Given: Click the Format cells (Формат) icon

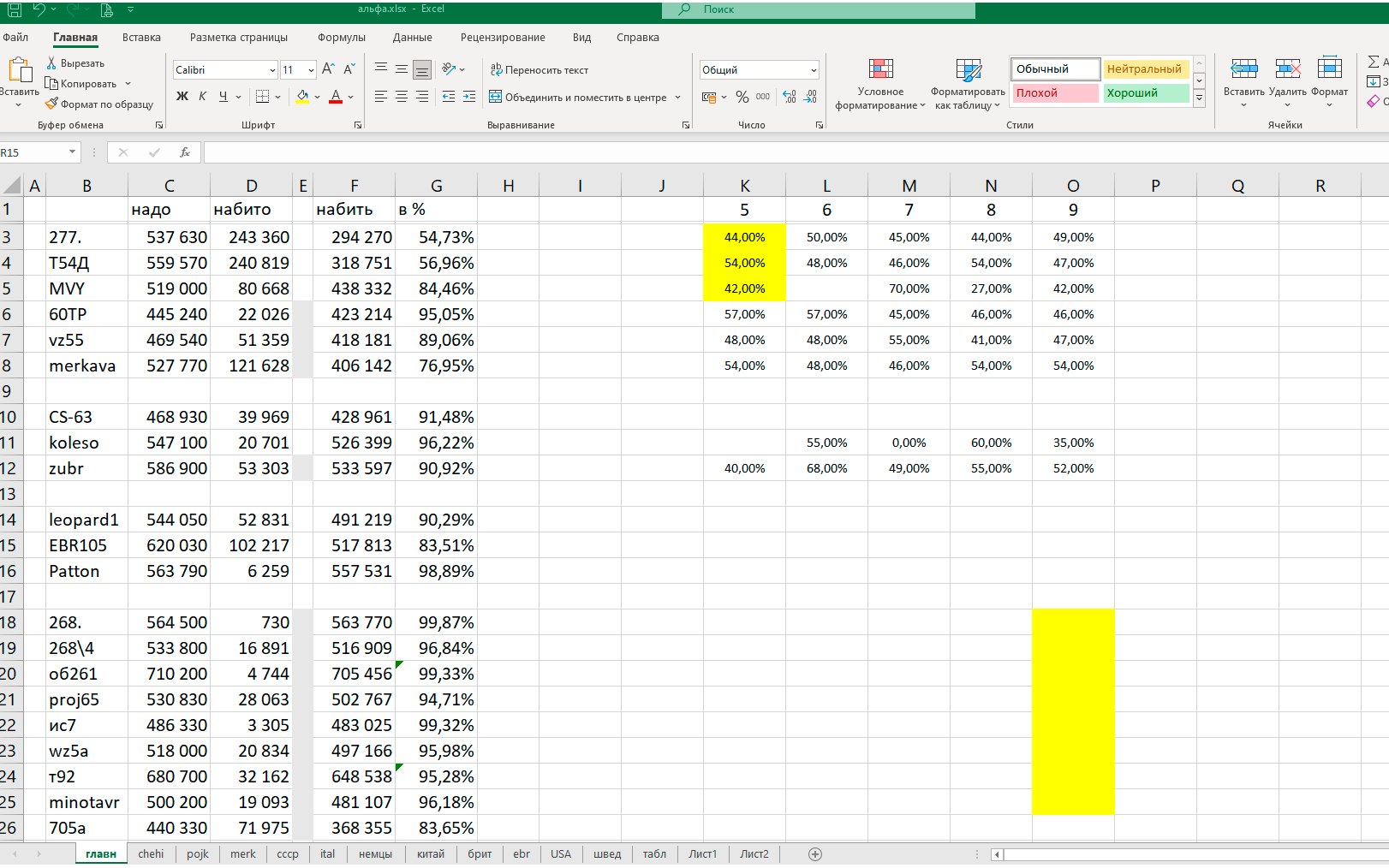Looking at the screenshot, I should click(x=1329, y=69).
